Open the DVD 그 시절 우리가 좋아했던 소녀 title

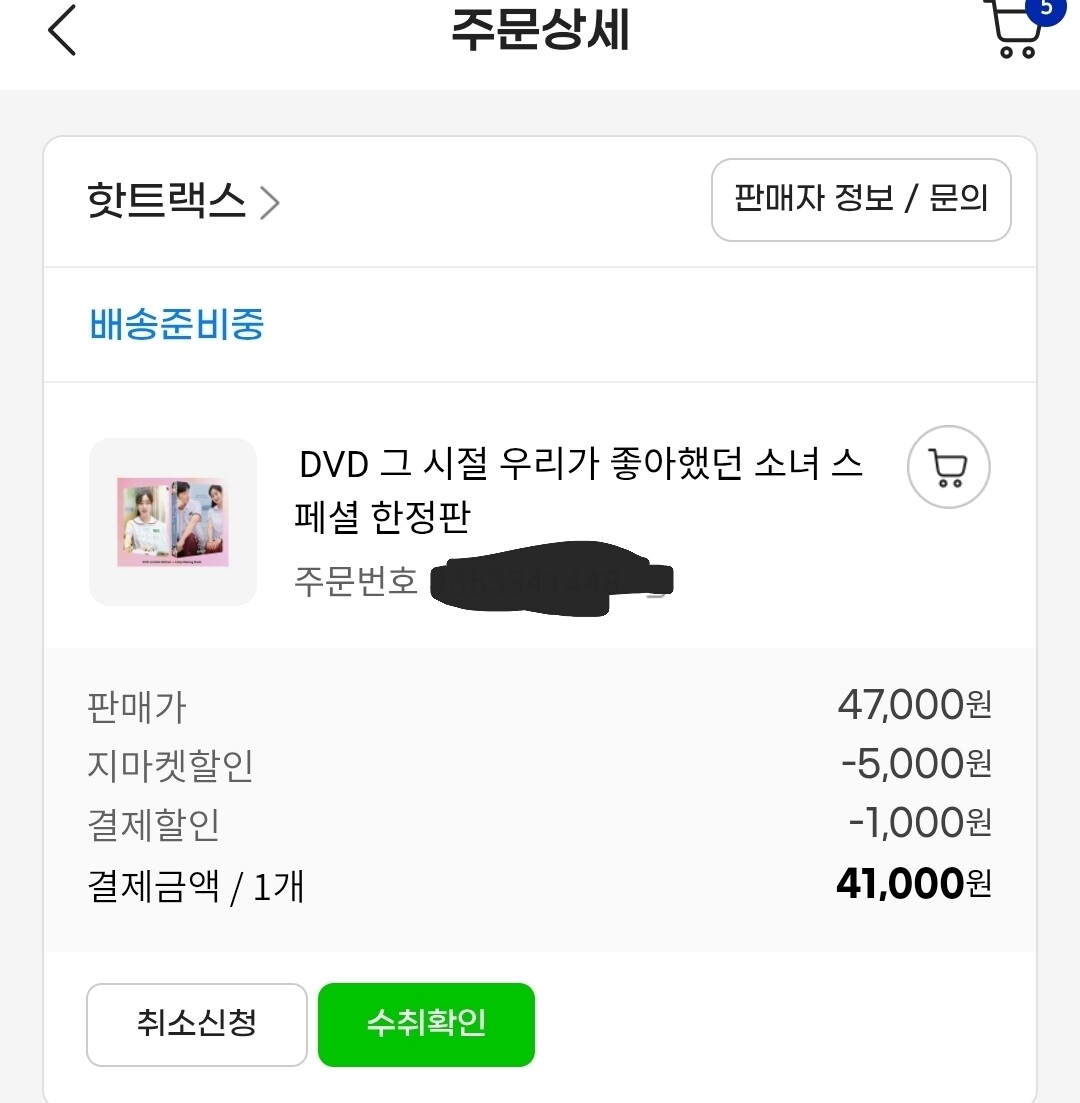[578, 490]
